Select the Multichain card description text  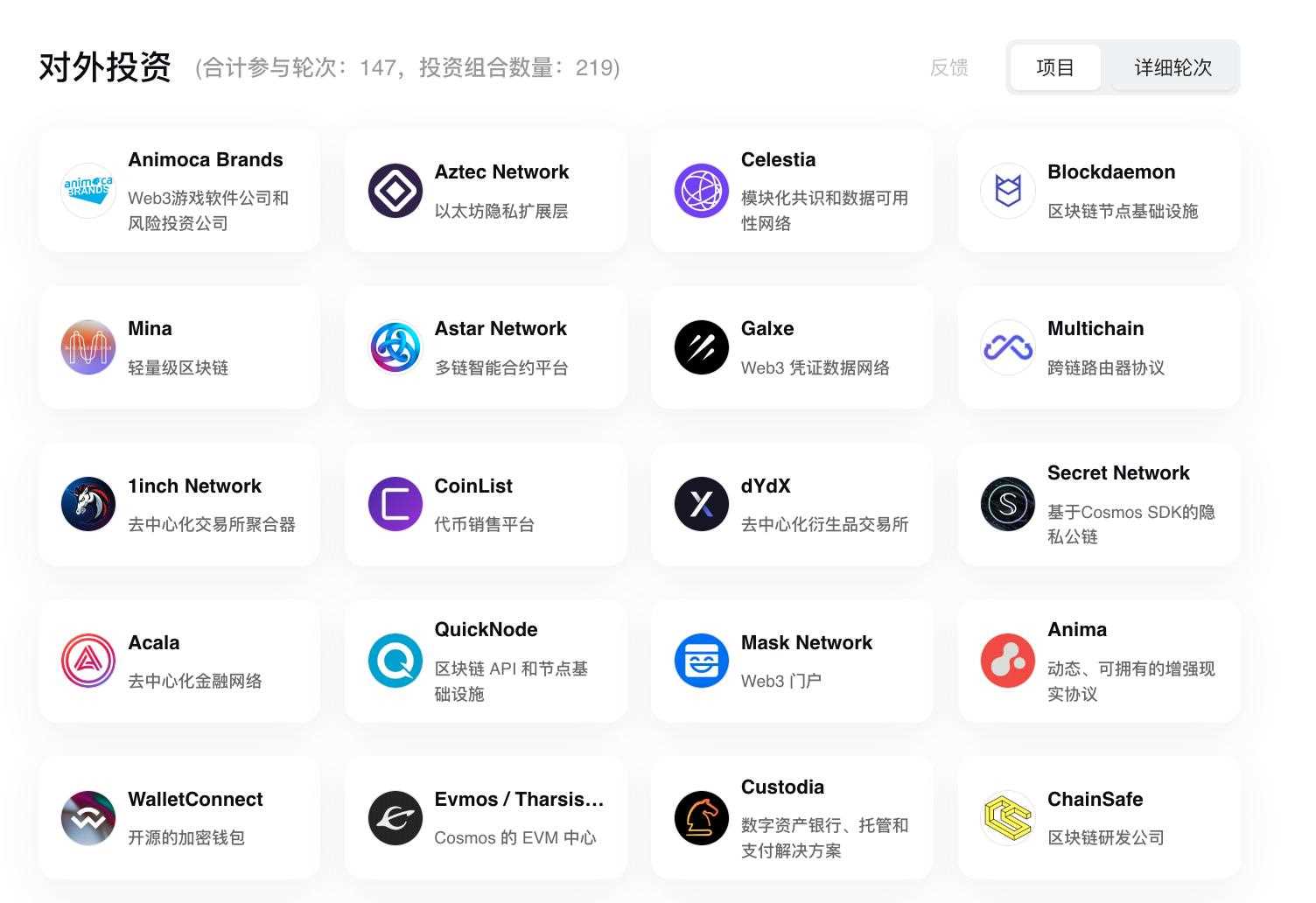tap(1105, 367)
